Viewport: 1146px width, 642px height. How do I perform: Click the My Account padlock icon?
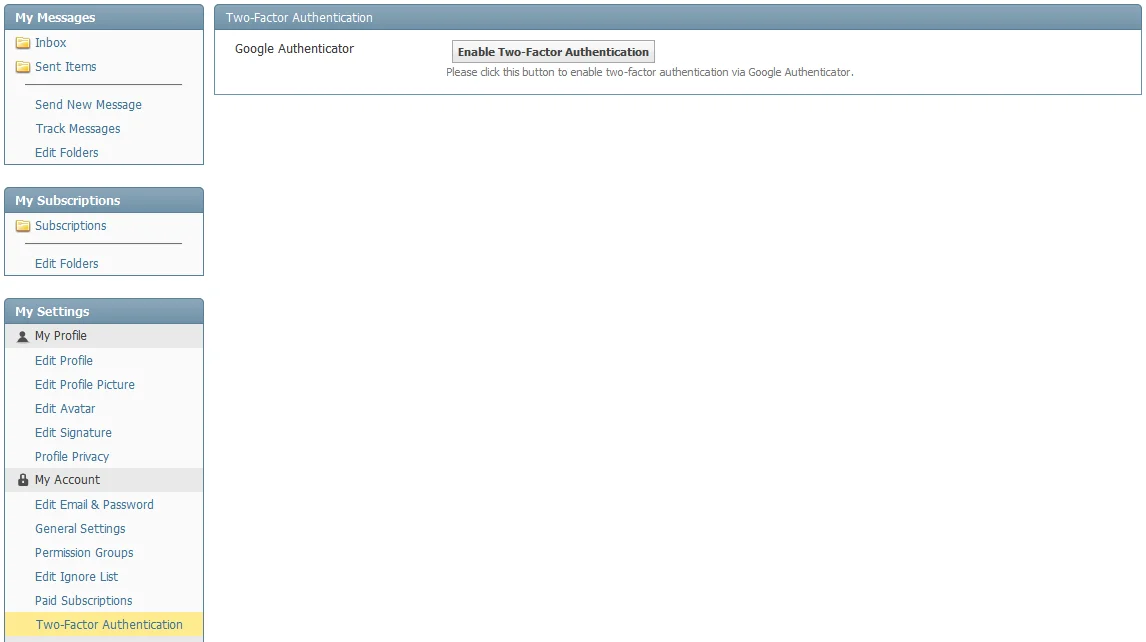pos(23,480)
